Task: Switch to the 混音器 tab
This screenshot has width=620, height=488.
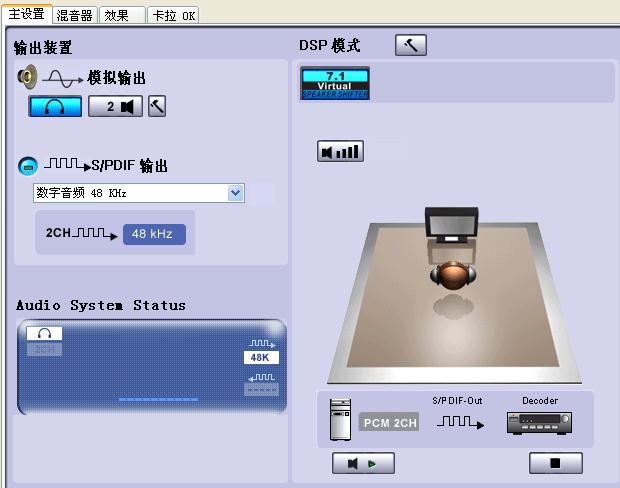Action: coord(76,15)
